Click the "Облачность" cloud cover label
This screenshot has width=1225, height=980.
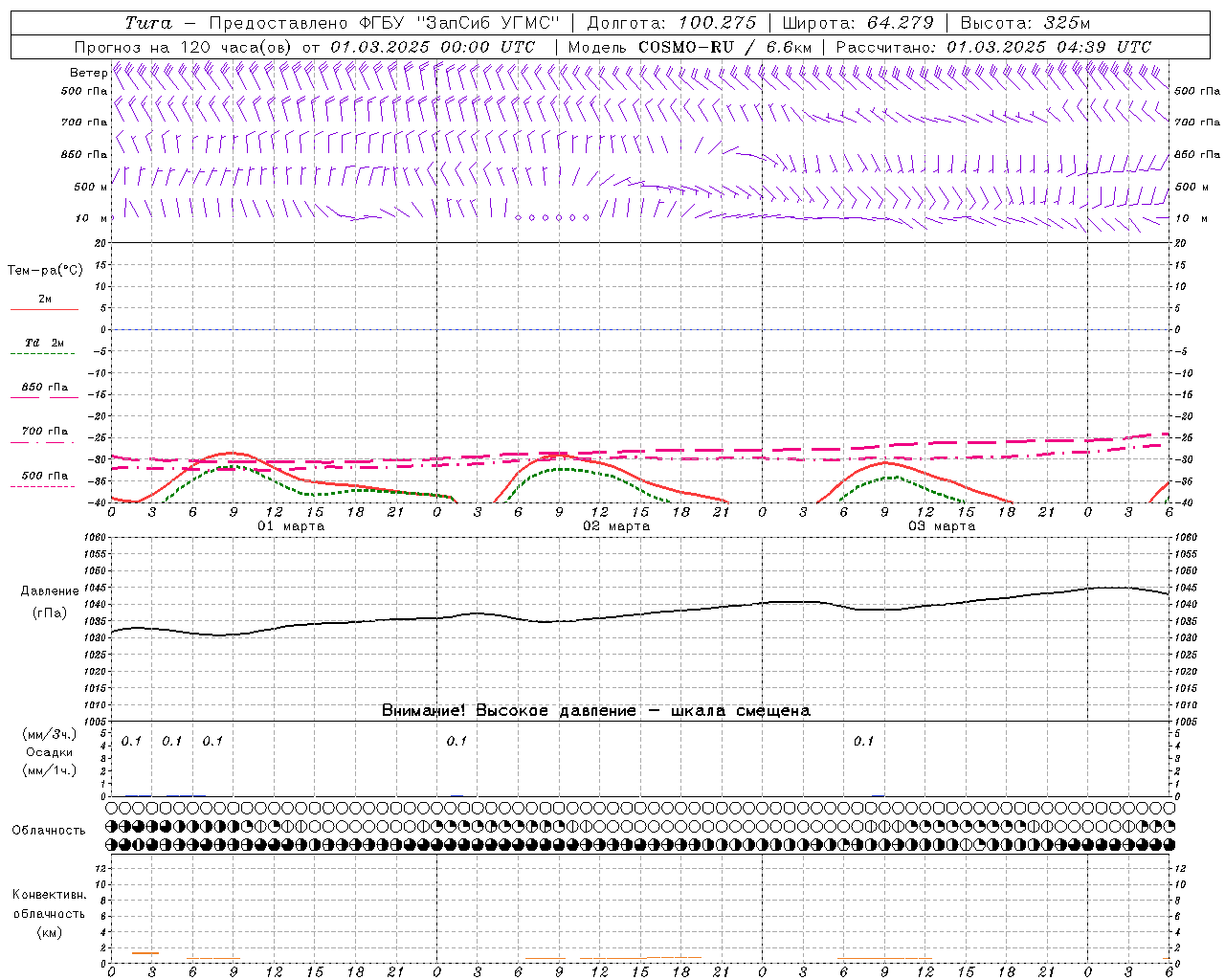tap(49, 831)
